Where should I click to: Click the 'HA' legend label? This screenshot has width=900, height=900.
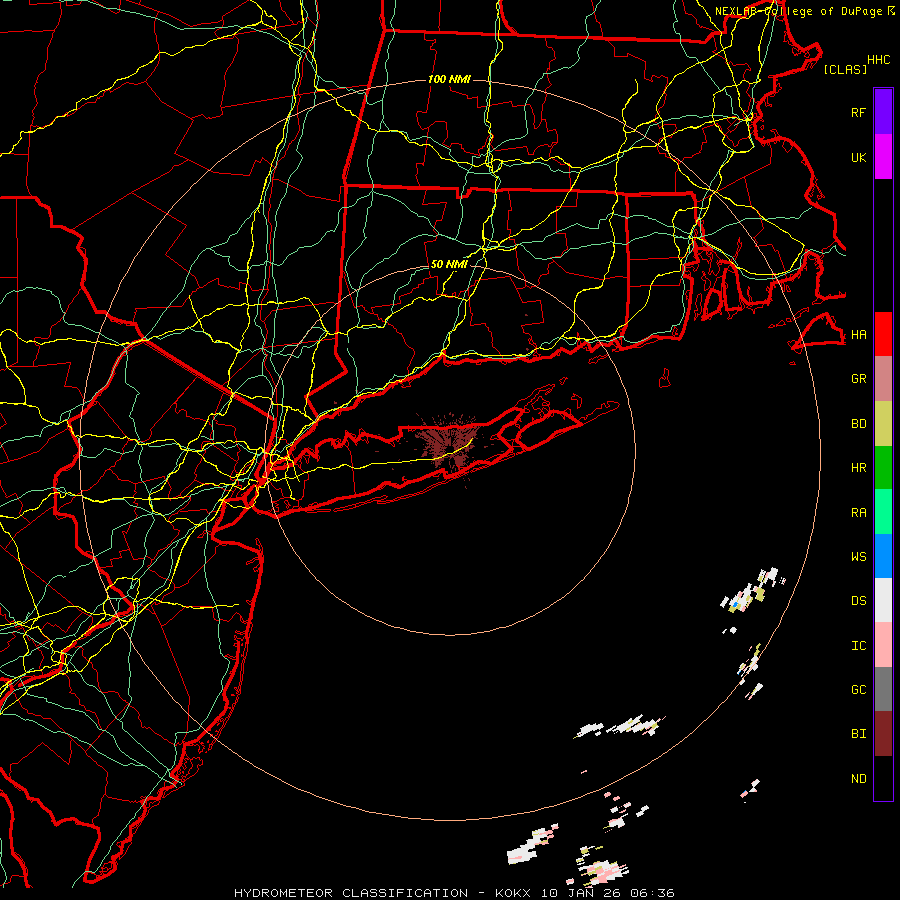[x=858, y=335]
